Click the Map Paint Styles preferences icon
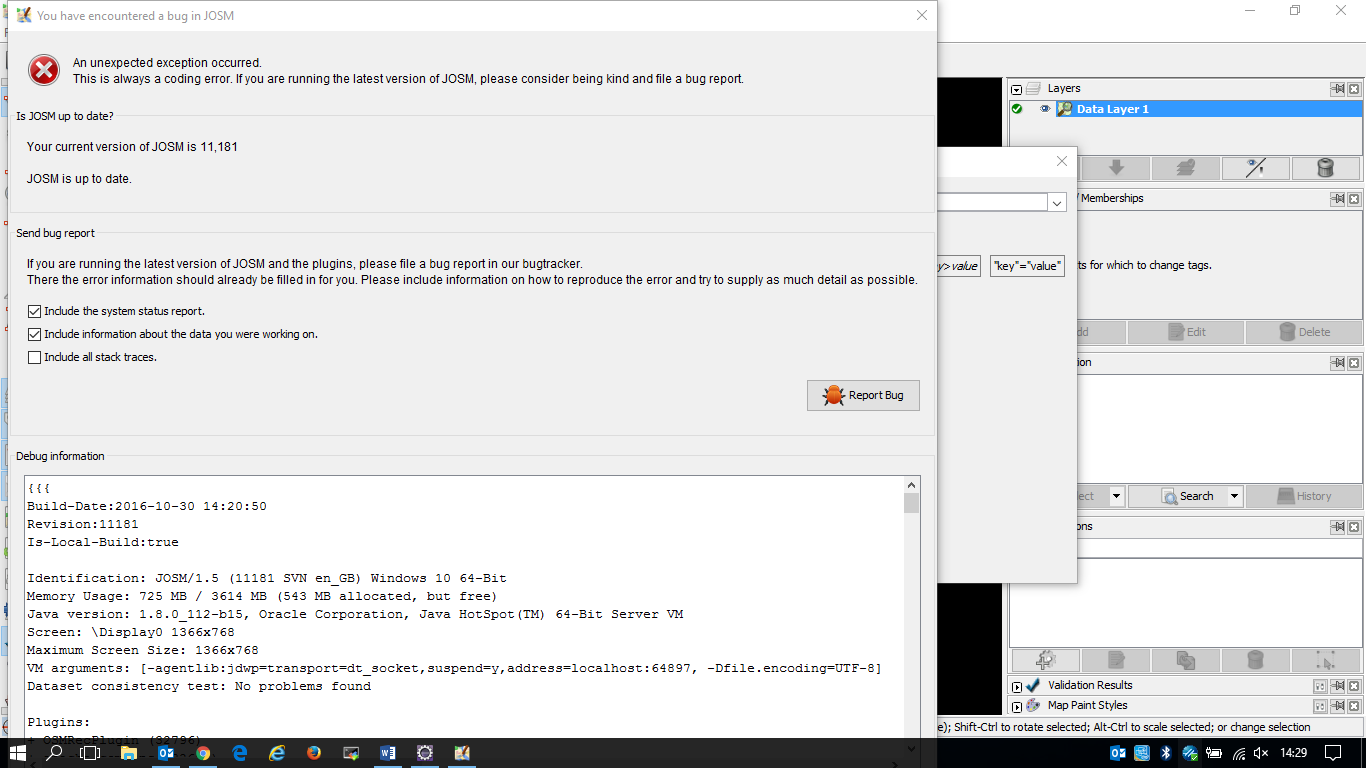The width and height of the screenshot is (1366, 768). click(1320, 706)
